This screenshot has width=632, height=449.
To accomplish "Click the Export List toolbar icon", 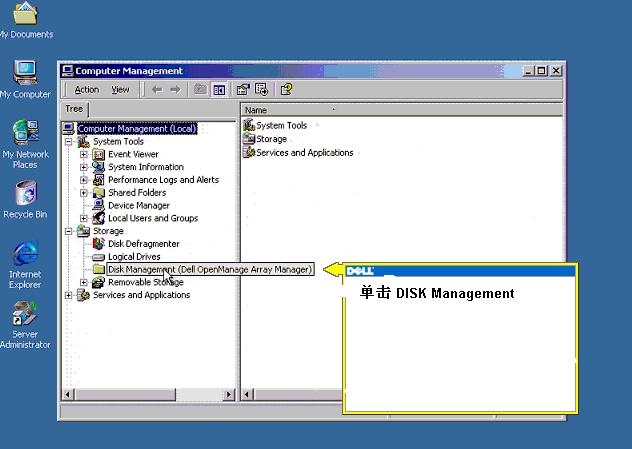I will tap(262, 89).
